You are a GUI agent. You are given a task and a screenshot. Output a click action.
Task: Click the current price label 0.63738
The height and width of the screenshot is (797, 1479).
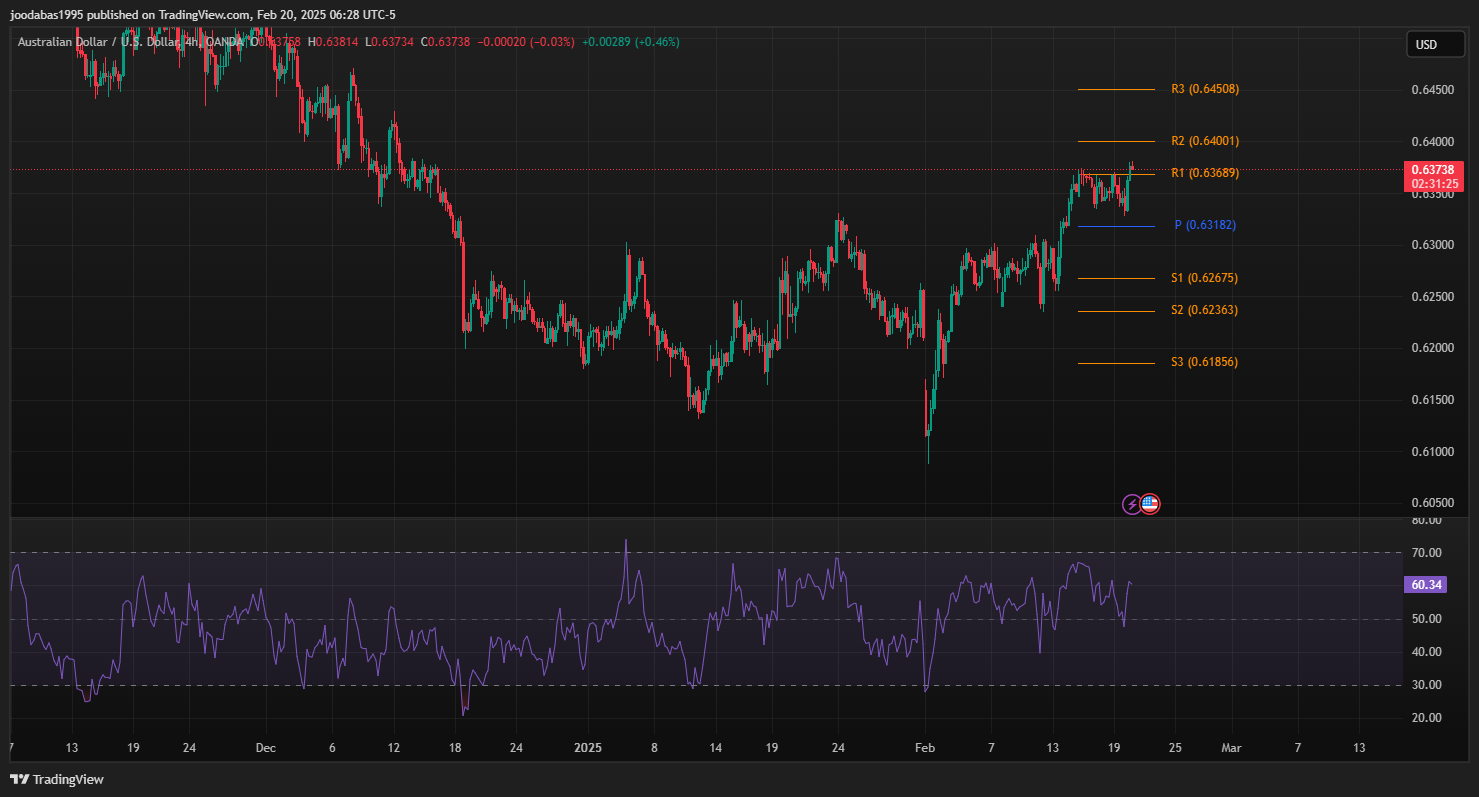pos(1434,170)
